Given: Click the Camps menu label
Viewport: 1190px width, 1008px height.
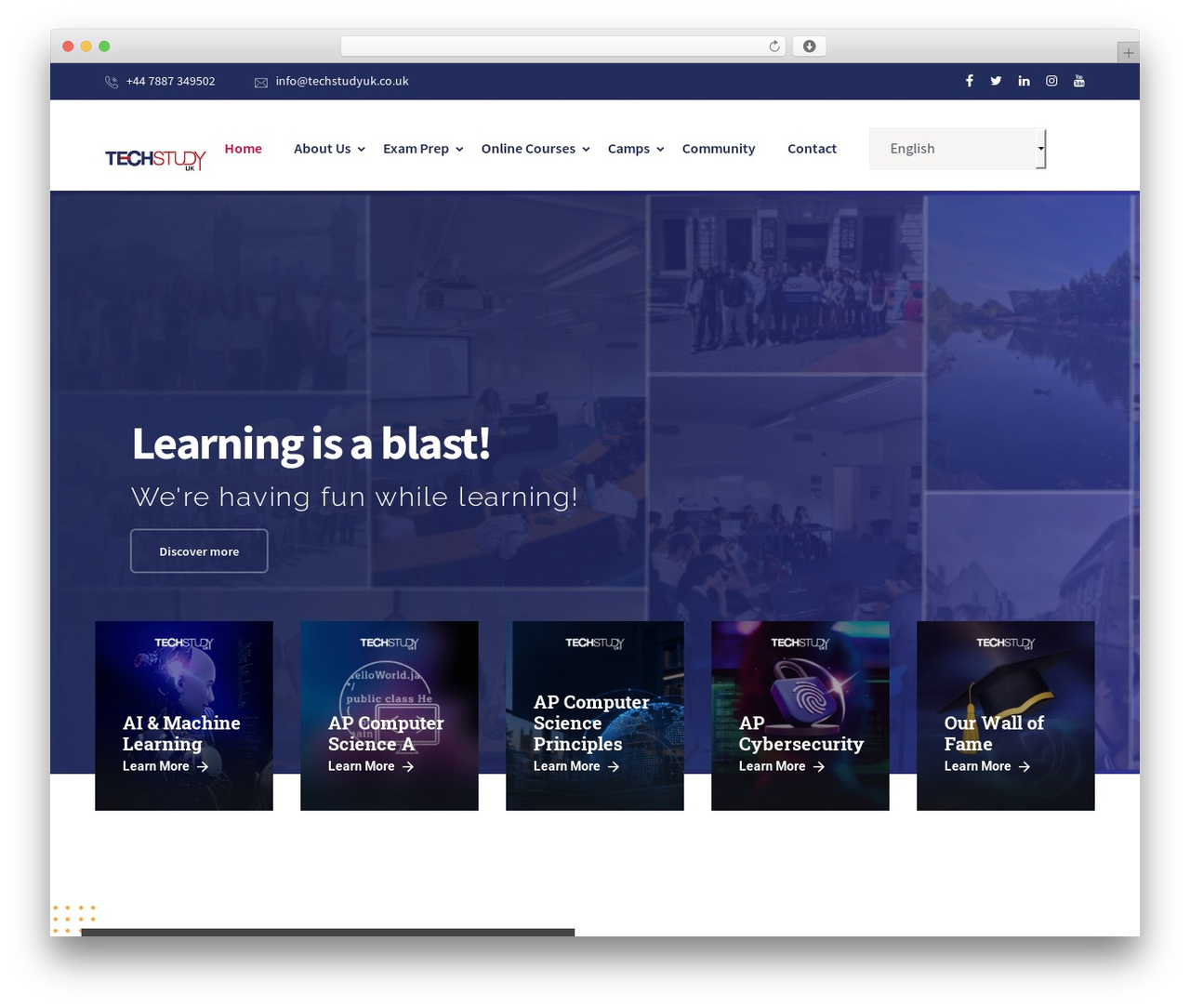Looking at the screenshot, I should click(x=628, y=149).
